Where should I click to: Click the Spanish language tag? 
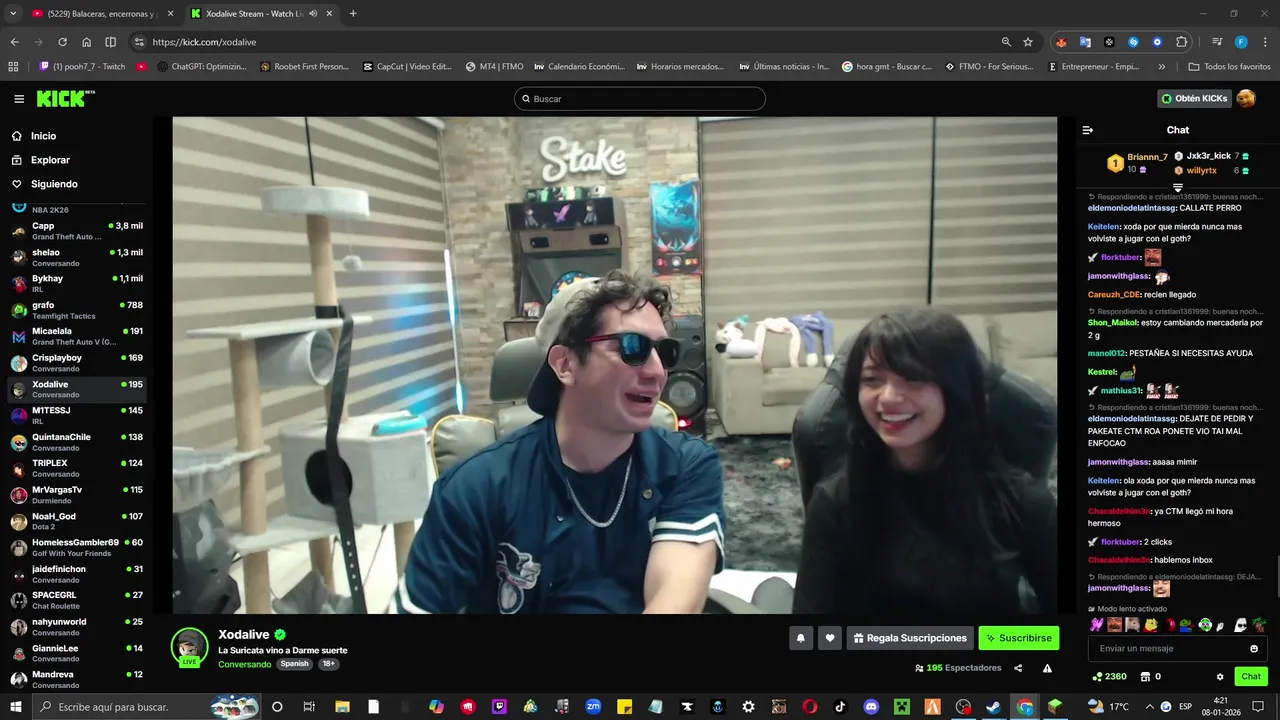(294, 664)
